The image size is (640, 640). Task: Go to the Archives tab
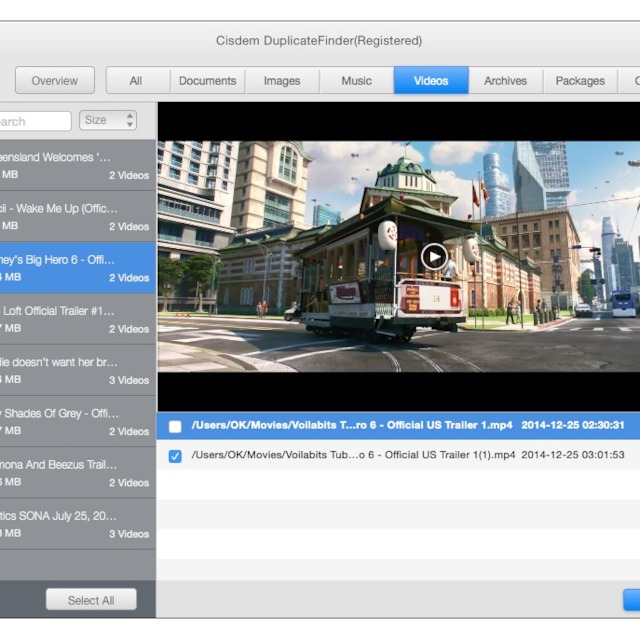tap(505, 81)
